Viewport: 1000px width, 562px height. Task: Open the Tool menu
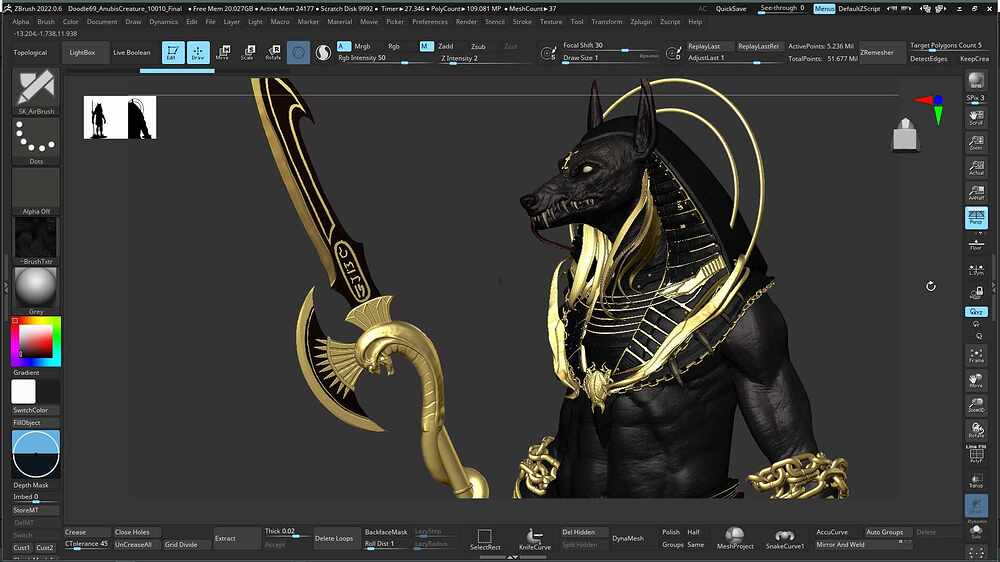point(577,21)
